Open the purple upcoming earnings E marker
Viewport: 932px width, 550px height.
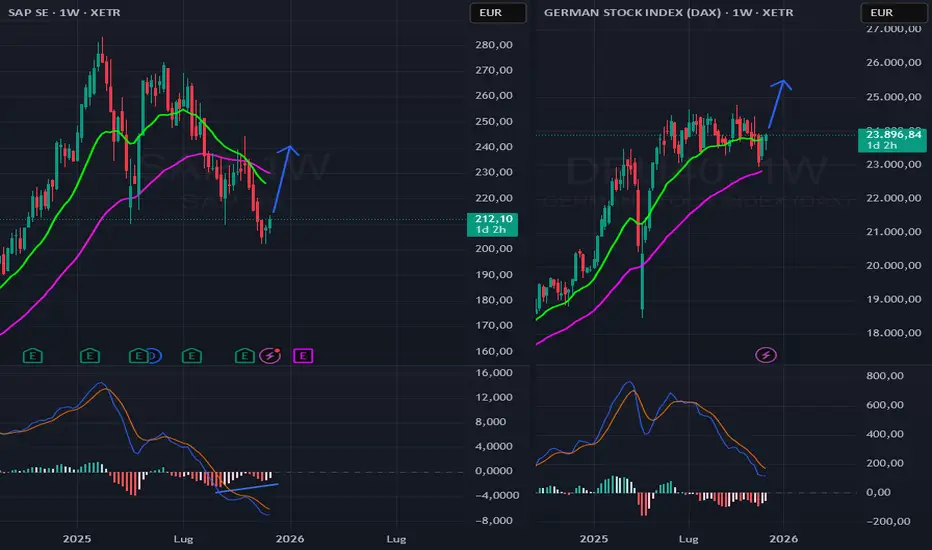(303, 356)
